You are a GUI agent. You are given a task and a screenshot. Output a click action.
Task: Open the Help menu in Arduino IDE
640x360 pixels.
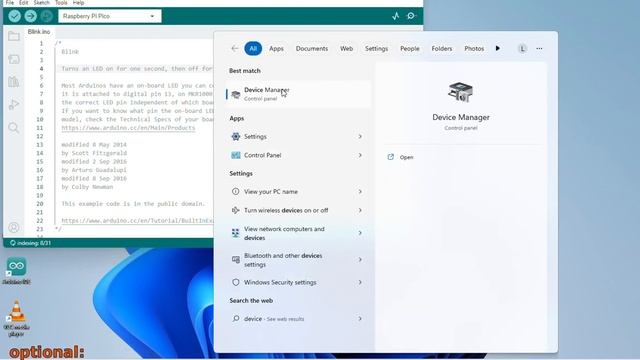pos(78,2)
